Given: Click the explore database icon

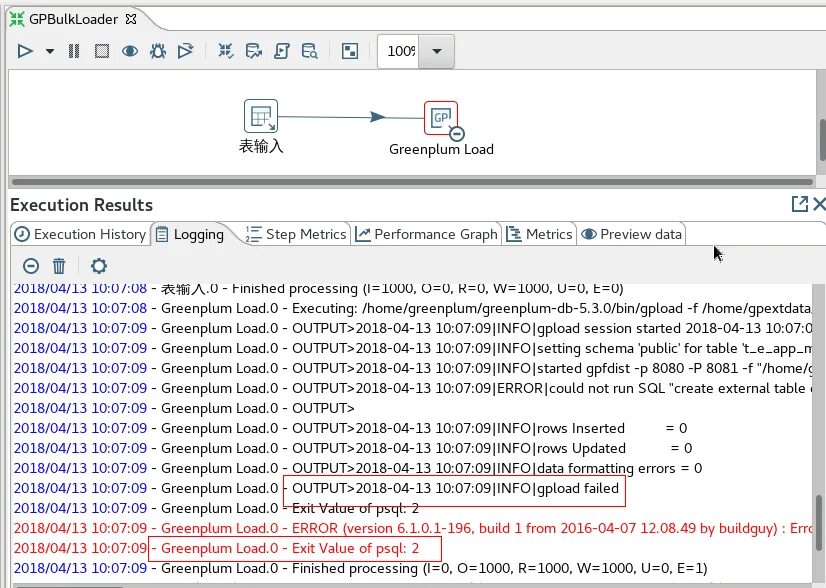Looking at the screenshot, I should pyautogui.click(x=309, y=51).
